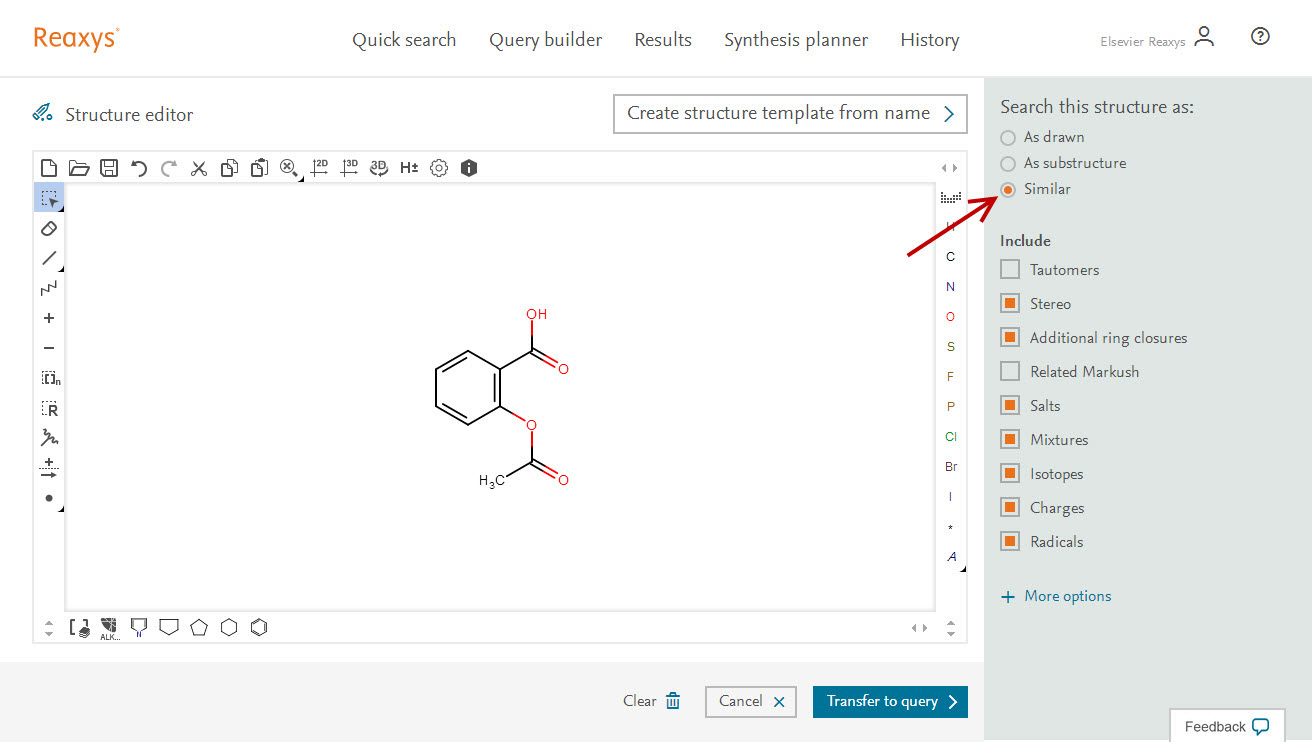Enable the Tautomers checkbox
The width and height of the screenshot is (1312, 742).
point(1010,270)
